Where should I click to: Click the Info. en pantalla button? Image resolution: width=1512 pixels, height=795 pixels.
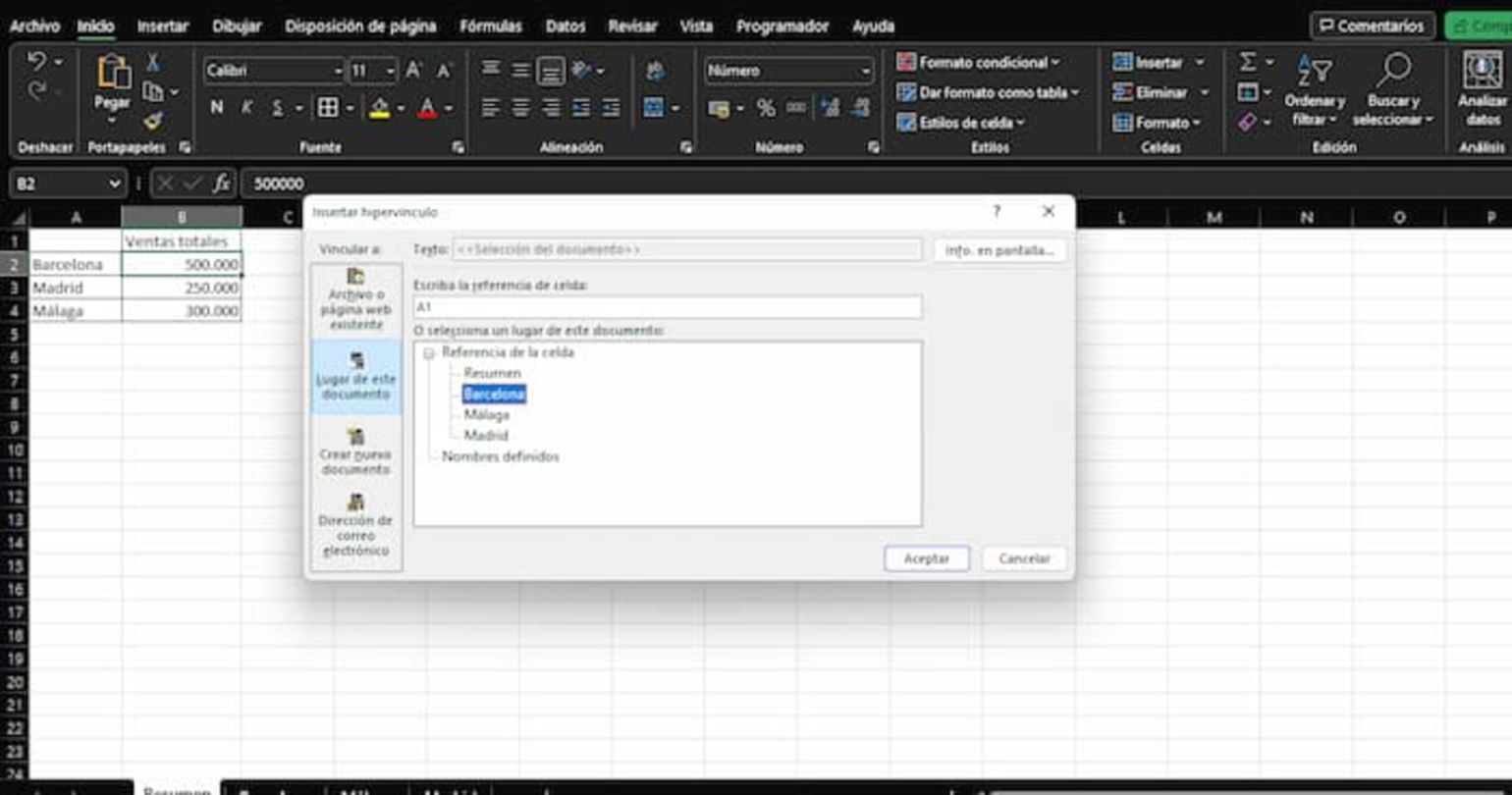tap(999, 250)
